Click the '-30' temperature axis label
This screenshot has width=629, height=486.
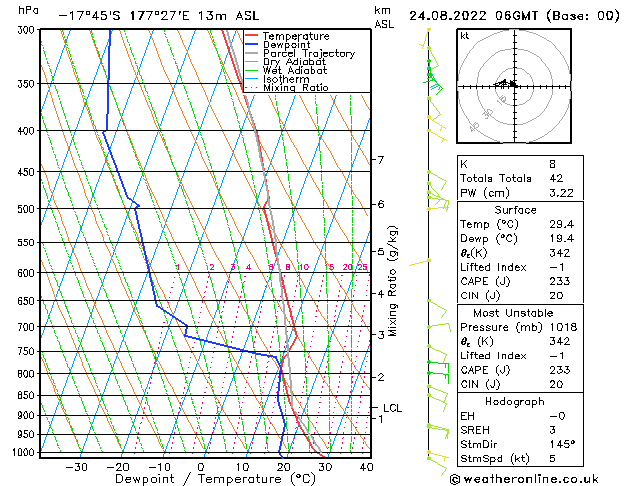(x=76, y=467)
